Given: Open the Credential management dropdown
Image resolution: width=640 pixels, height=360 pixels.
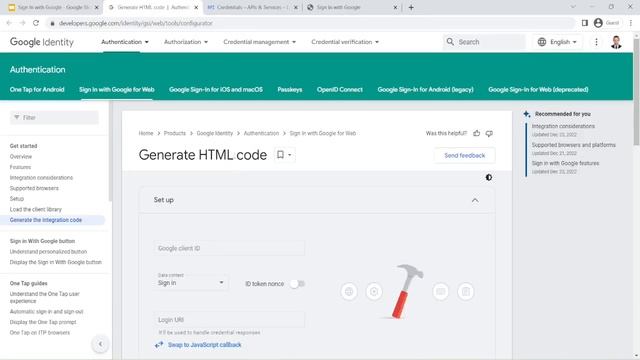Looking at the screenshot, I should click(x=260, y=42).
